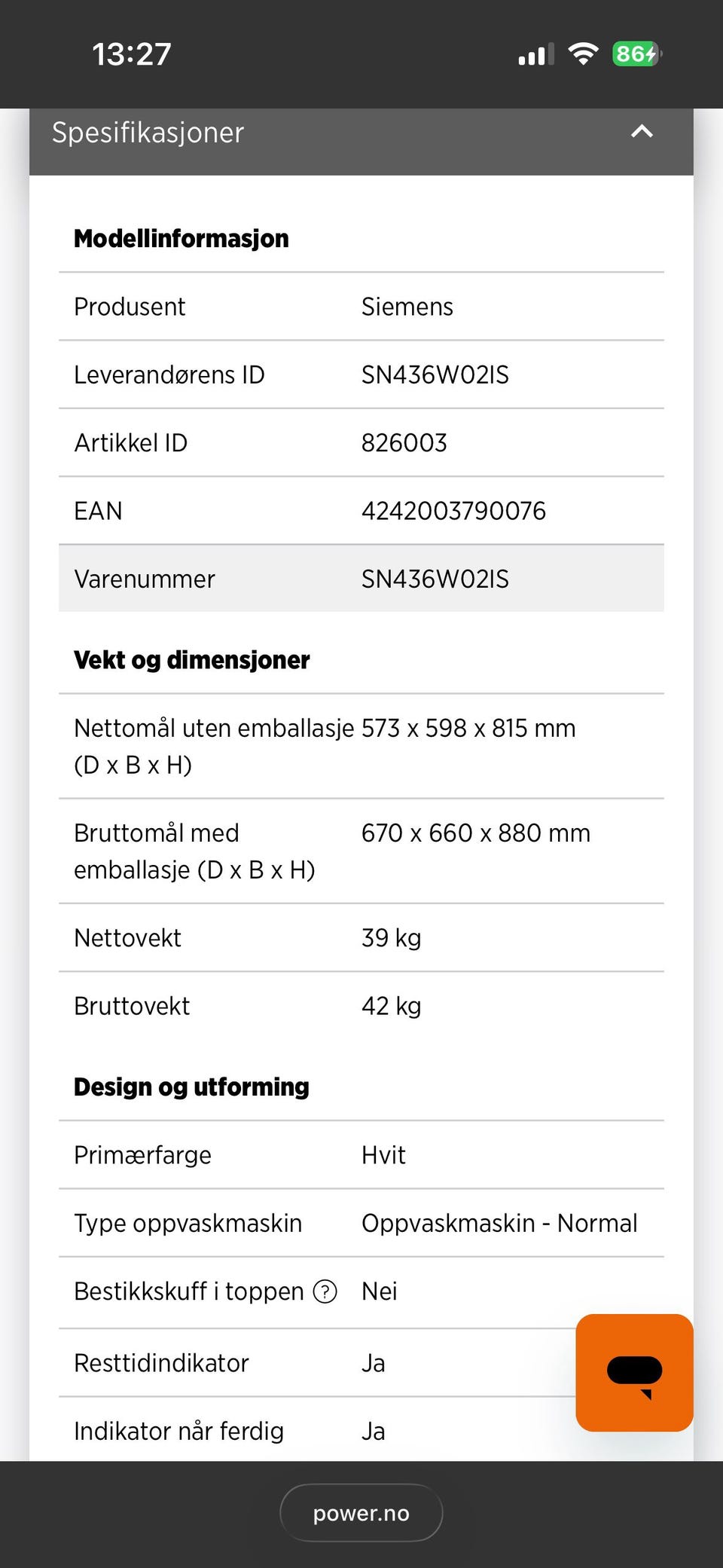This screenshot has width=723, height=1568.
Task: Tap the Wi-Fi status icon
Action: pos(583,53)
